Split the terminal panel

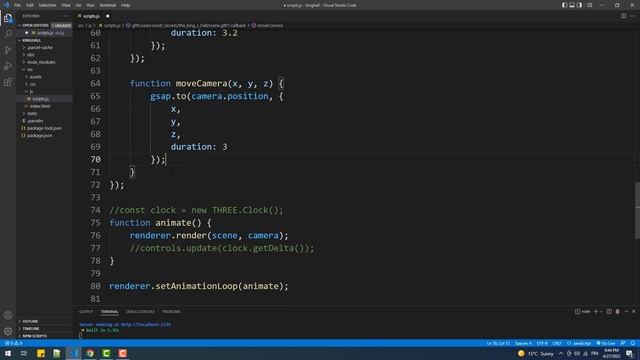pos(609,311)
